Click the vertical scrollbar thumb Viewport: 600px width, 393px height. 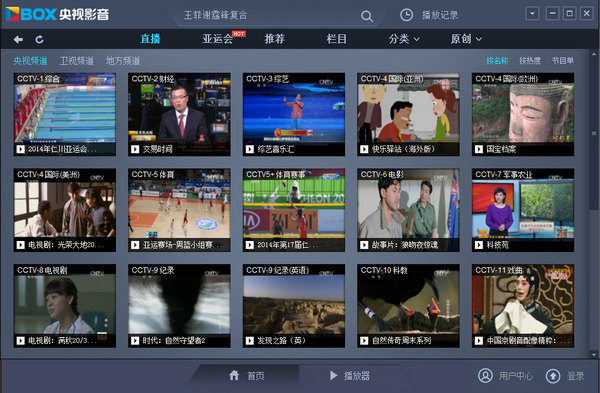click(x=594, y=133)
